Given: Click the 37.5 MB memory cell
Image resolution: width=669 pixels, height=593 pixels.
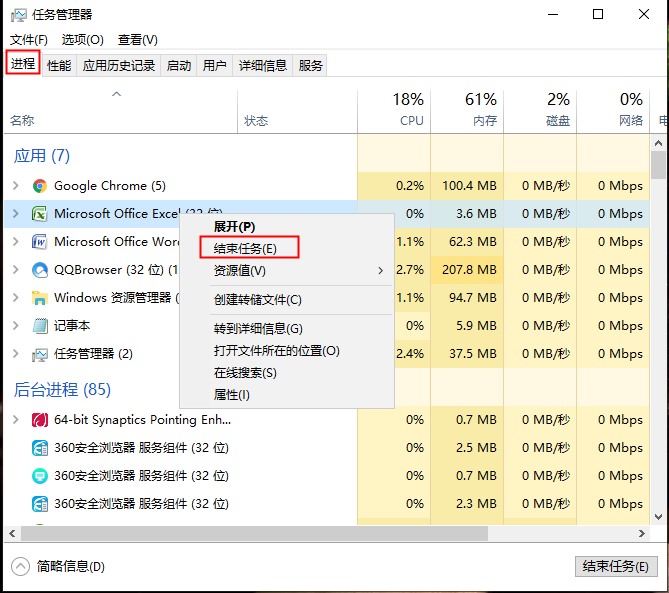Looking at the screenshot, I should click(467, 354).
